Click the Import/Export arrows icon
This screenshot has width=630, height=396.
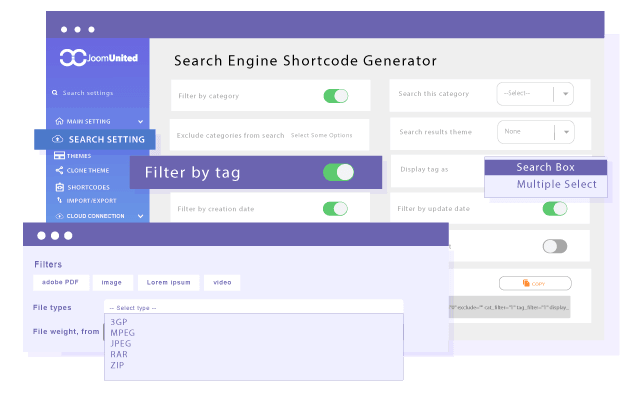(x=59, y=200)
